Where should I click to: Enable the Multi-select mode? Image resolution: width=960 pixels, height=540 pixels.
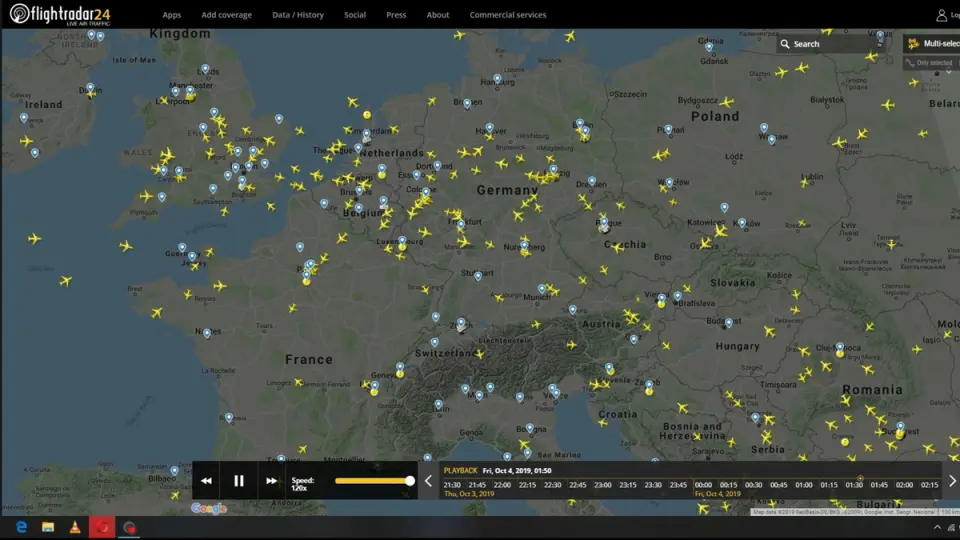[x=932, y=44]
